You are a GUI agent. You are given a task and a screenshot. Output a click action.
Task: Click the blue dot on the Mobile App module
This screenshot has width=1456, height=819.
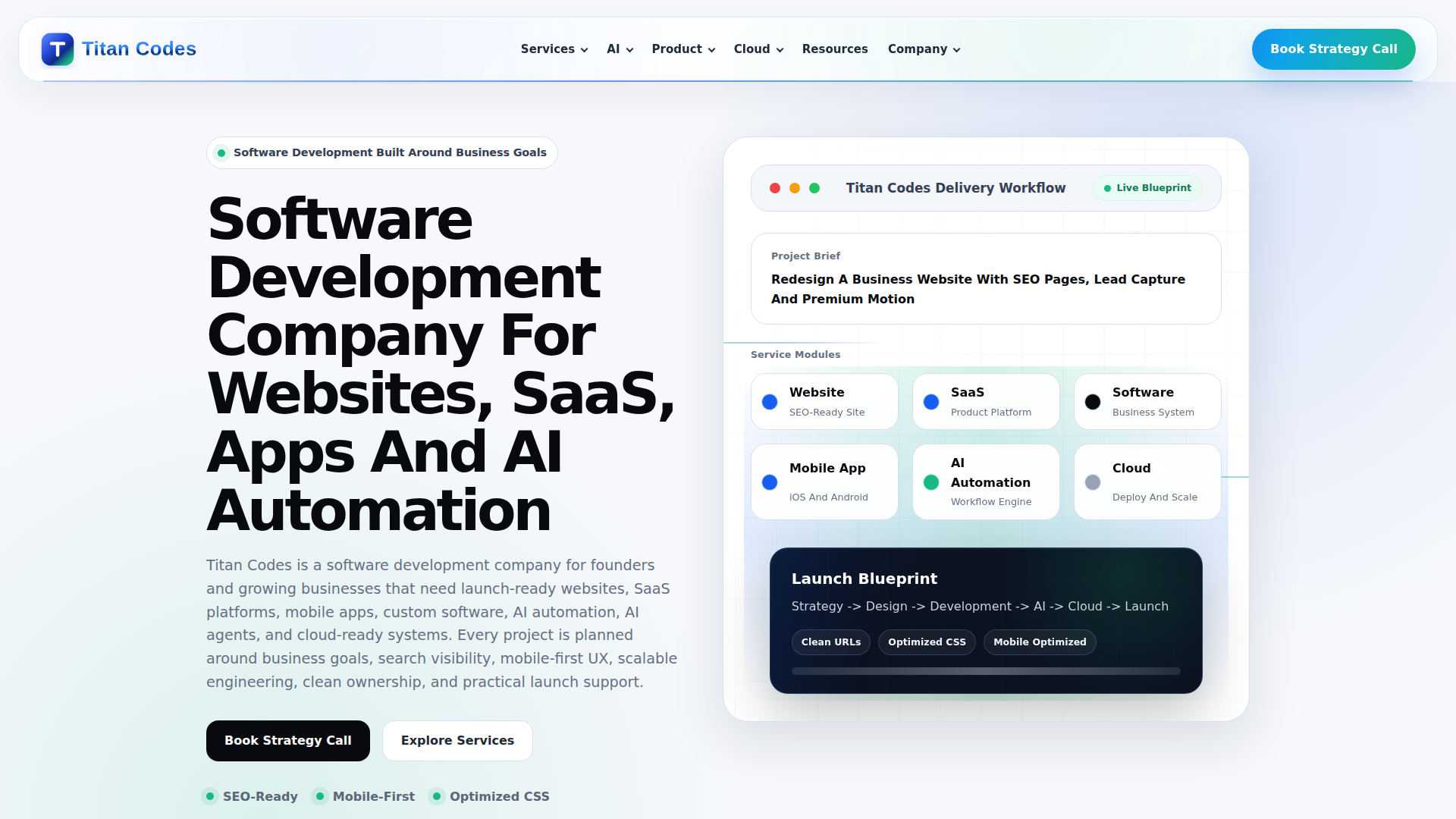tap(770, 482)
